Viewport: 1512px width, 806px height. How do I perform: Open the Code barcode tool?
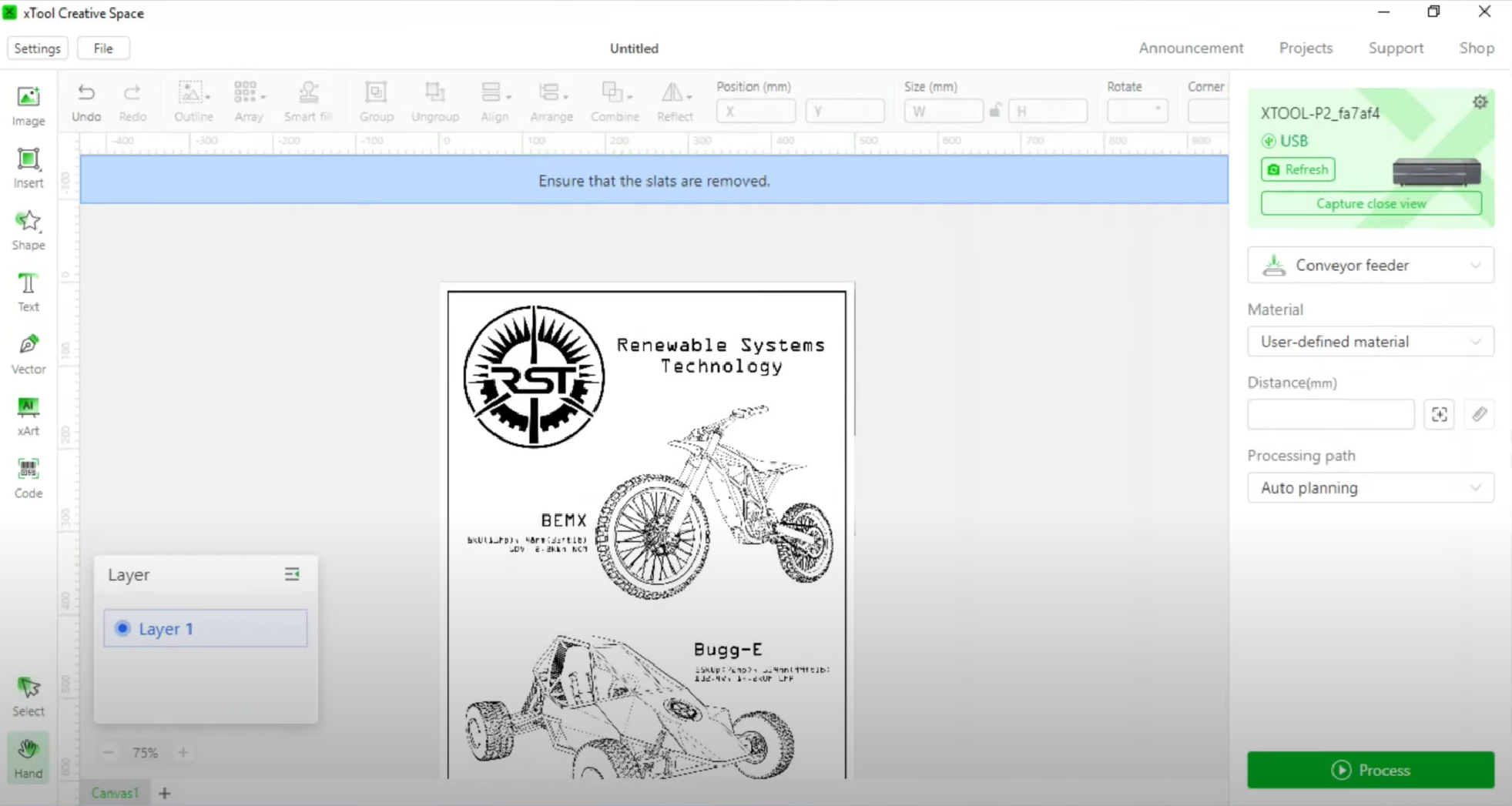[28, 478]
